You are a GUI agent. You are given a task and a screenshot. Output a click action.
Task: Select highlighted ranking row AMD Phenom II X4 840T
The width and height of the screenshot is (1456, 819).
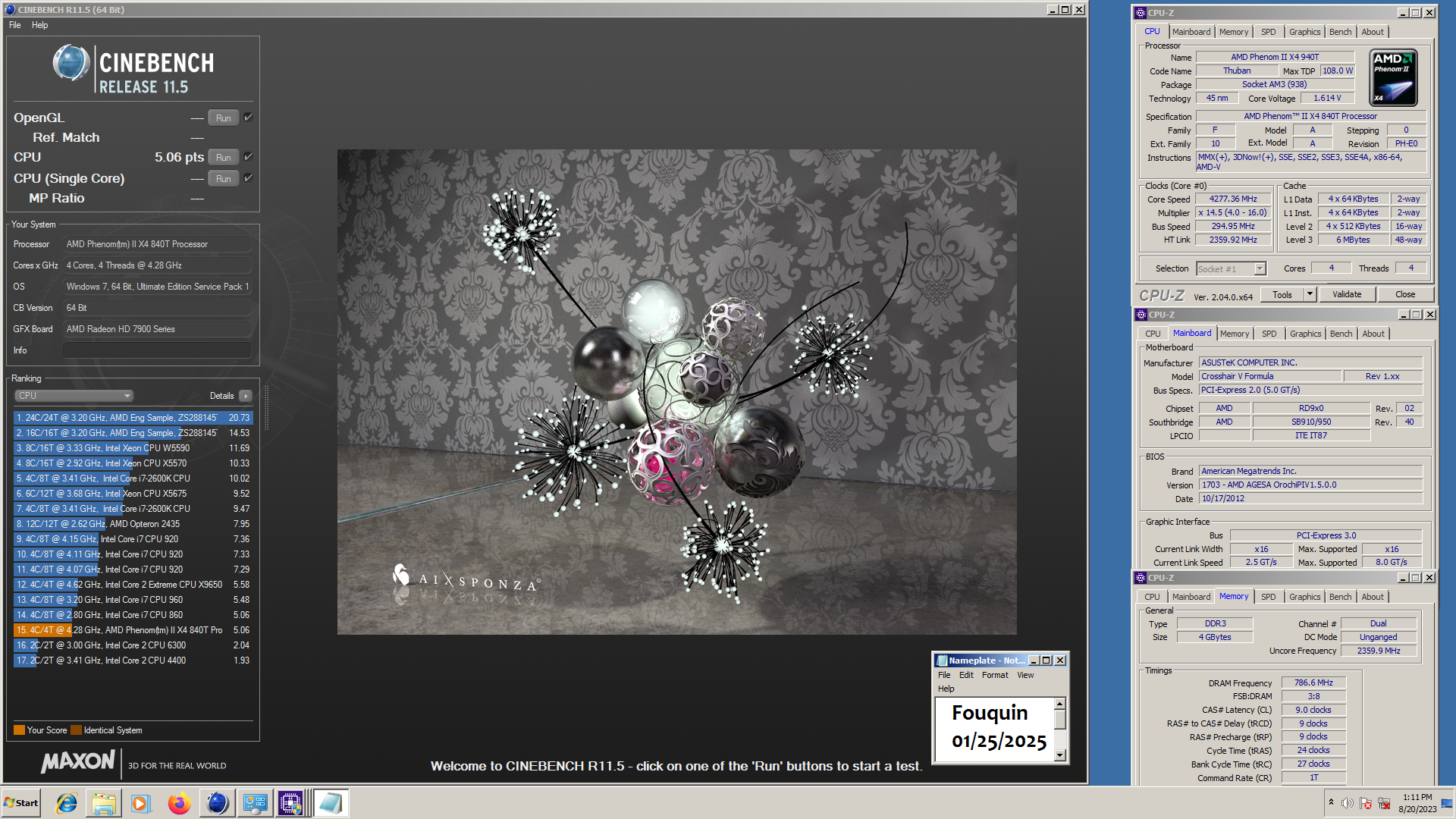tap(132, 630)
